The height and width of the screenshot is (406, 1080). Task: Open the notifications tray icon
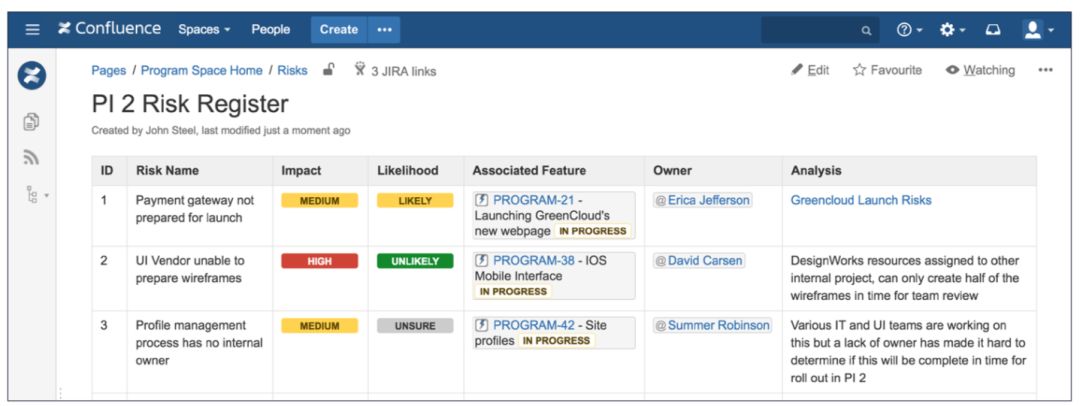993,30
